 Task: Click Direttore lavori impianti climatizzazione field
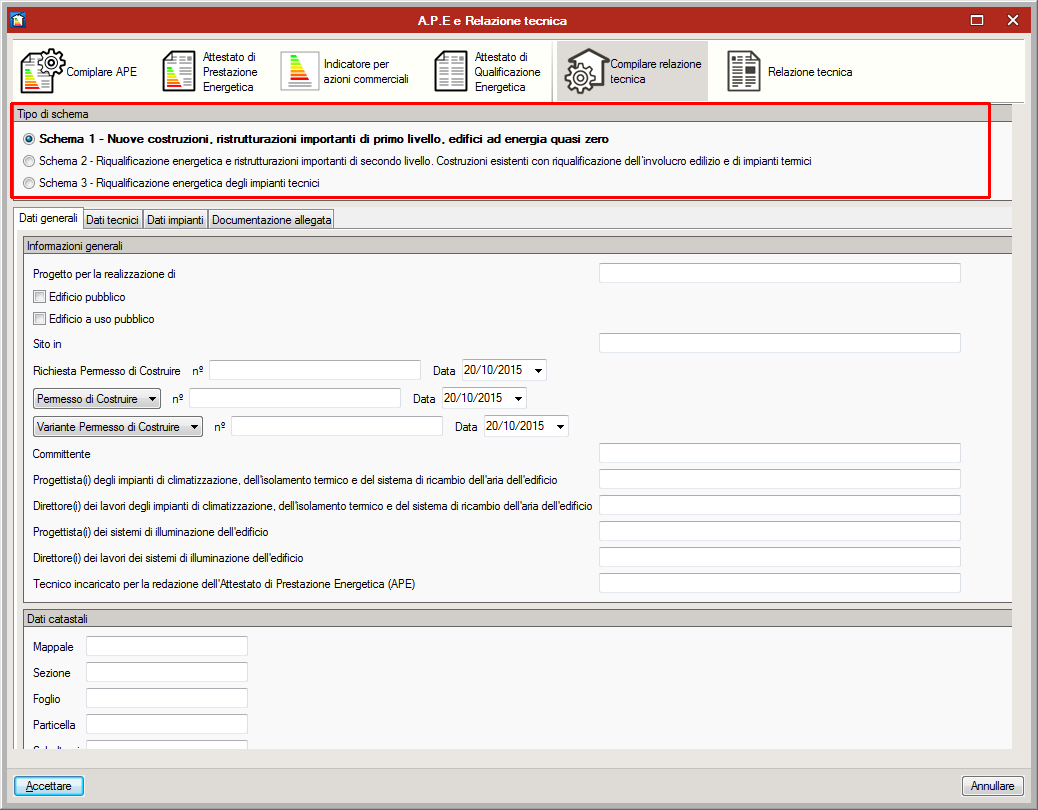780,505
